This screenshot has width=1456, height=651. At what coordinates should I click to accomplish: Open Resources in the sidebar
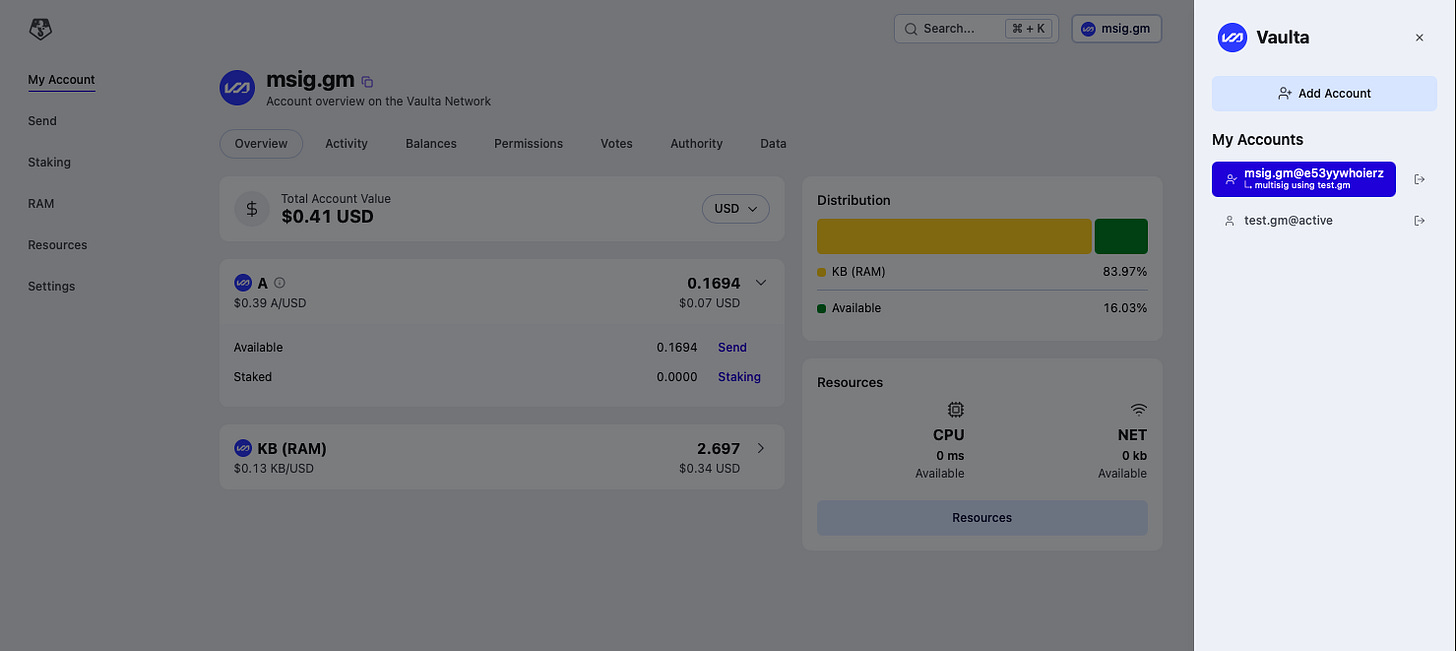(x=57, y=245)
